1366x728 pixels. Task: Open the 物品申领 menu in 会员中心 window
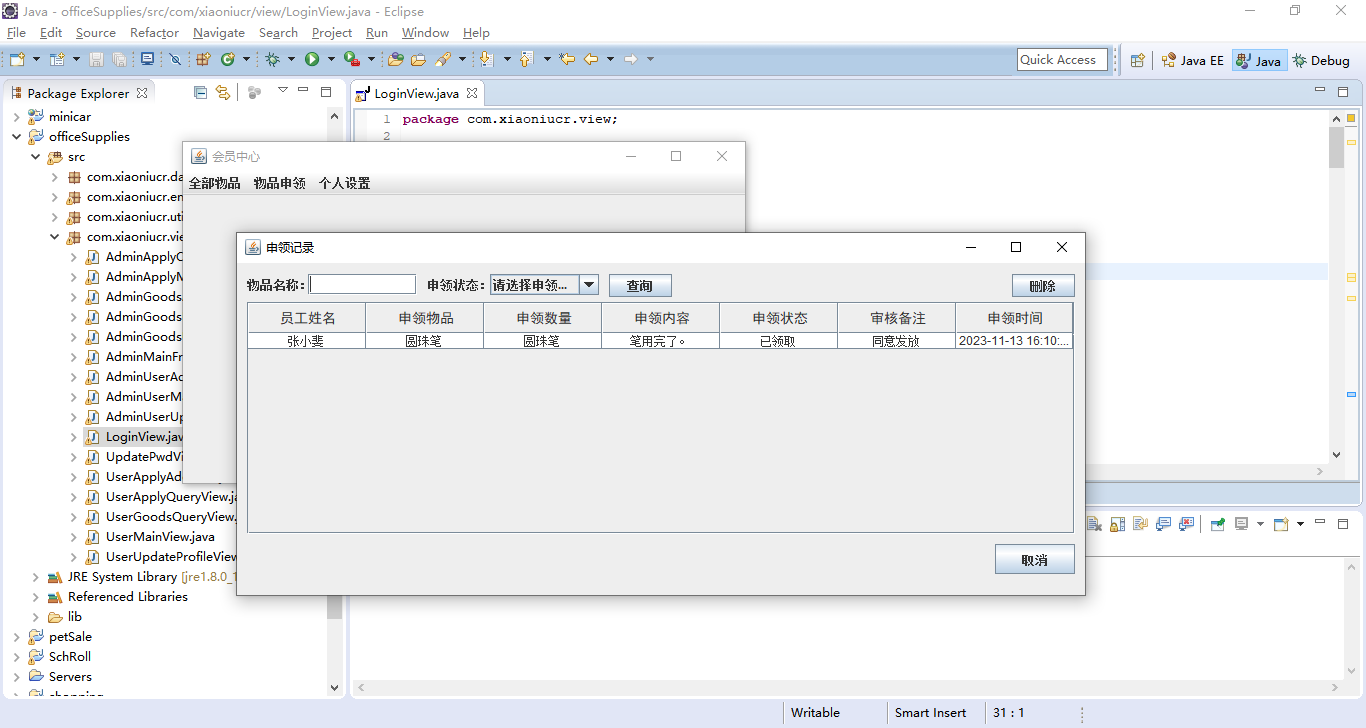279,183
